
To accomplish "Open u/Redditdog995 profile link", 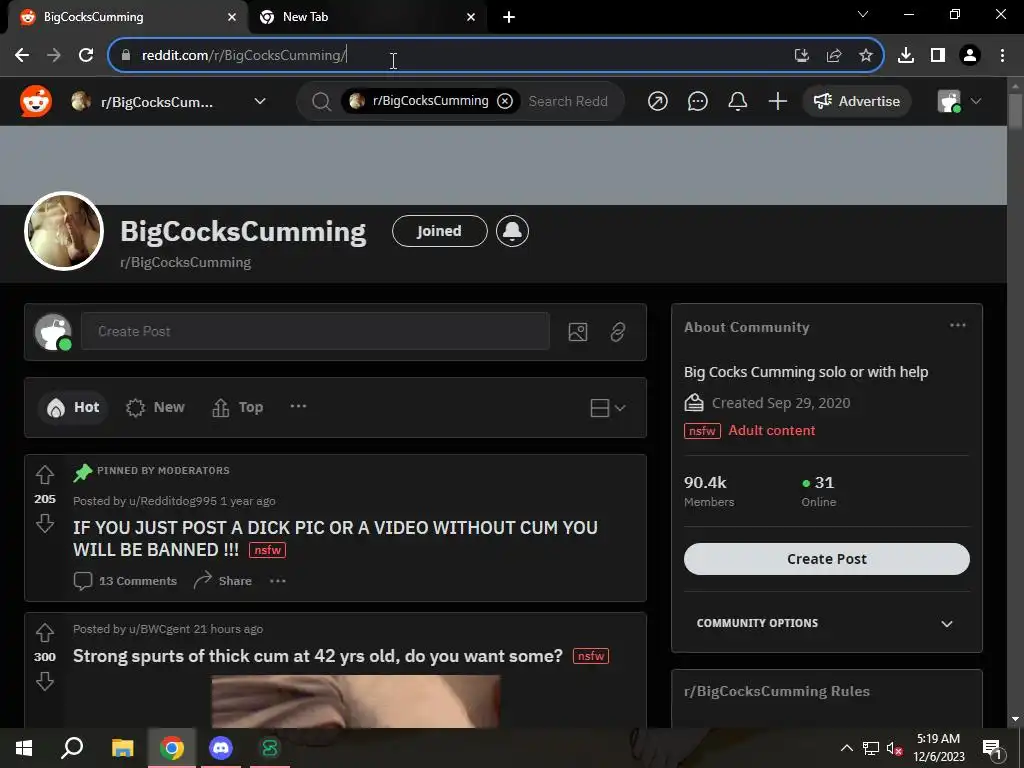I will click(172, 501).
